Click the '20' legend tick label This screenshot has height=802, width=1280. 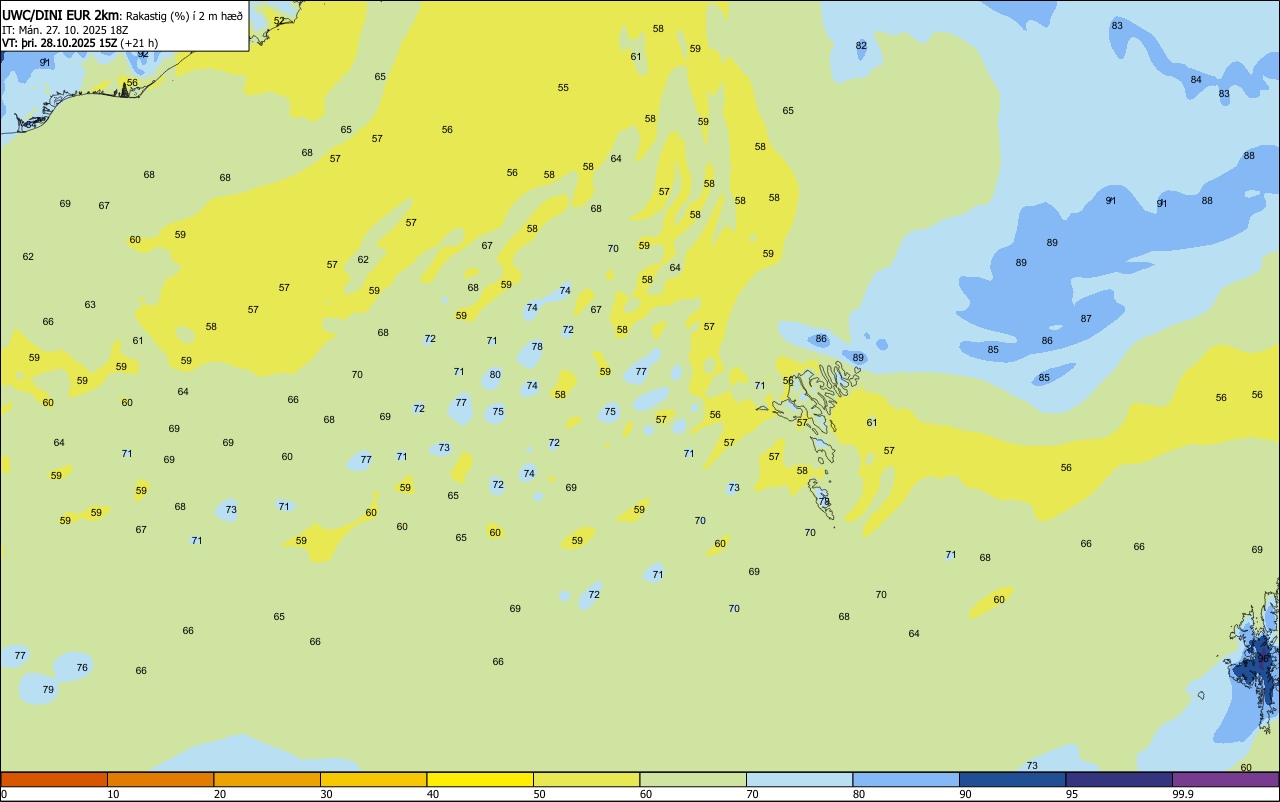(x=220, y=794)
